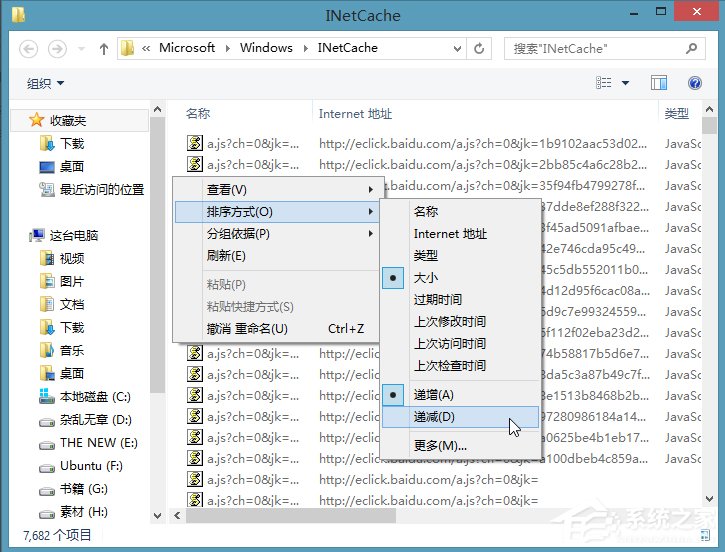Click the back navigation arrow
This screenshot has width=725, height=552.
pyautogui.click(x=29, y=48)
